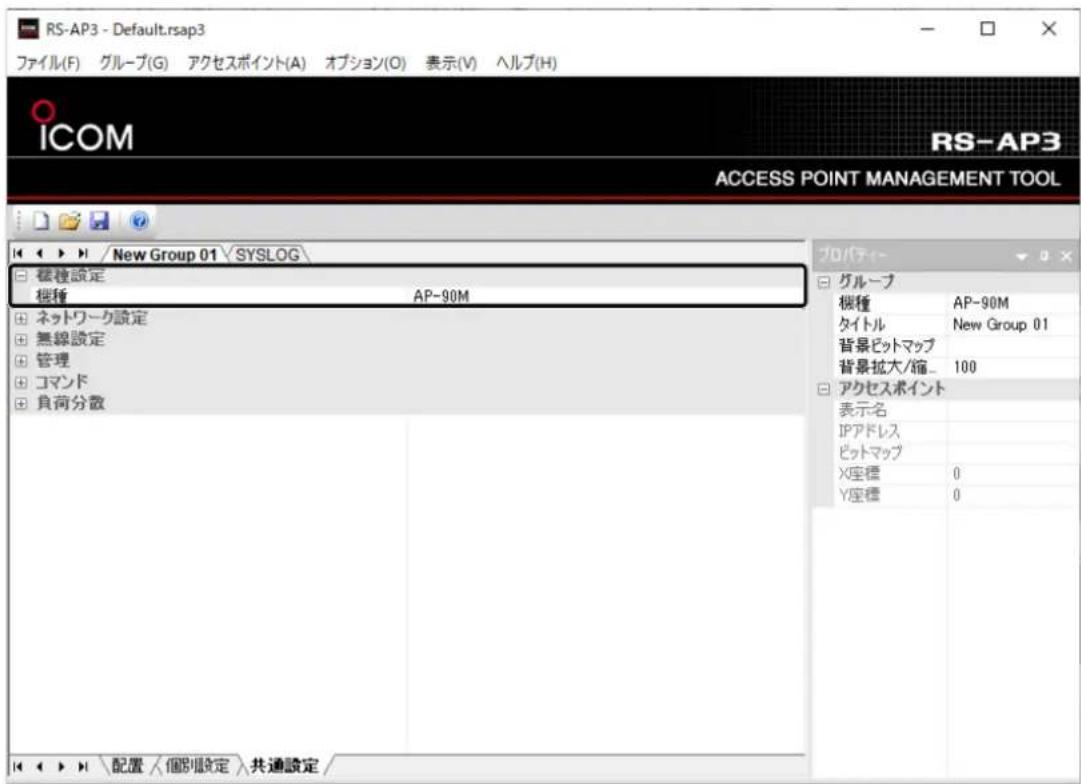Image resolution: width=1081 pixels, height=784 pixels.
Task: Click the New file toolbar icon
Action: (x=41, y=221)
